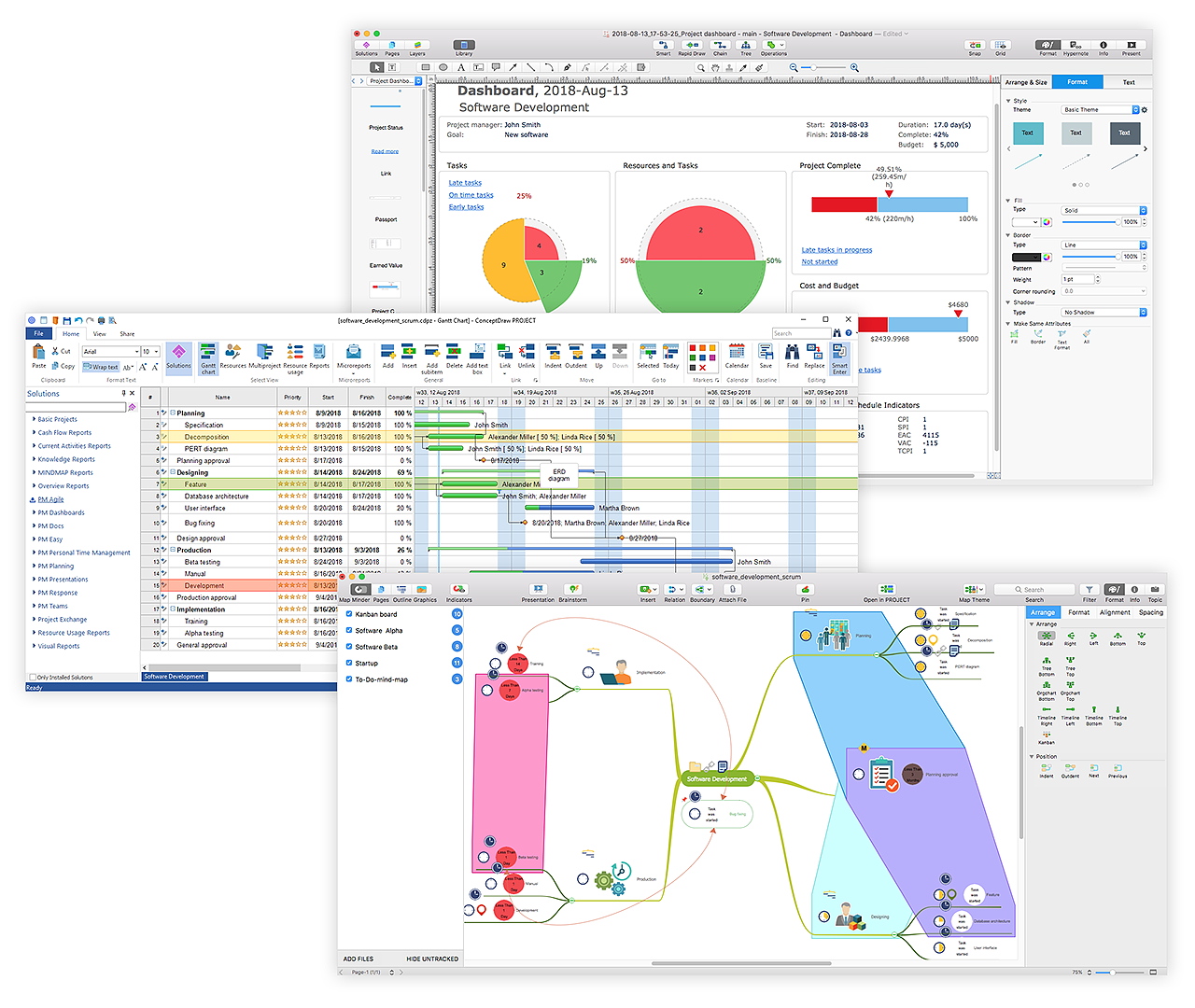This screenshot has width=1195, height=1008.
Task: Toggle Software Alpha checkbox
Action: click(x=349, y=630)
